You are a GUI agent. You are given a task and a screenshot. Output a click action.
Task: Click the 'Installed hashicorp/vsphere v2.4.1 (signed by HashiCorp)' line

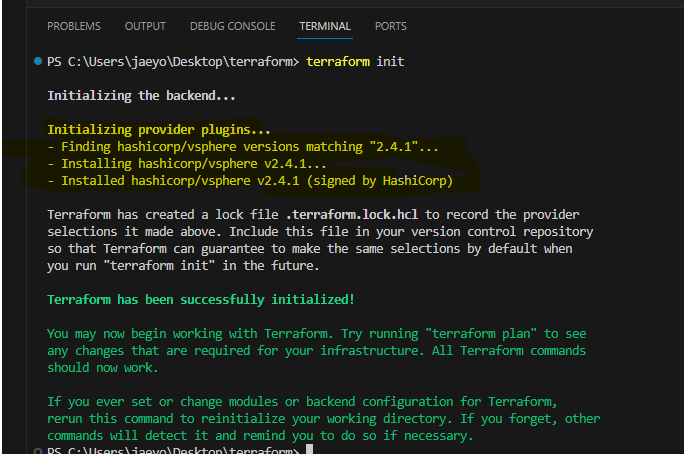click(x=250, y=181)
